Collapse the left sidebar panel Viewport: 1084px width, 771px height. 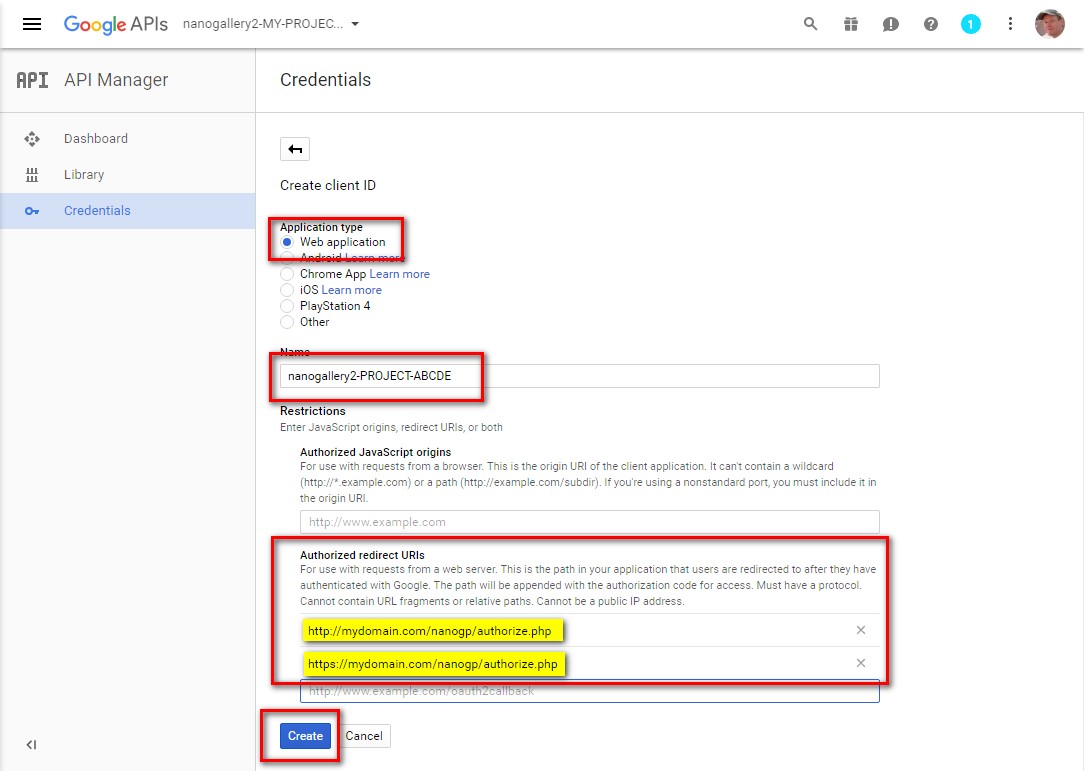(31, 744)
